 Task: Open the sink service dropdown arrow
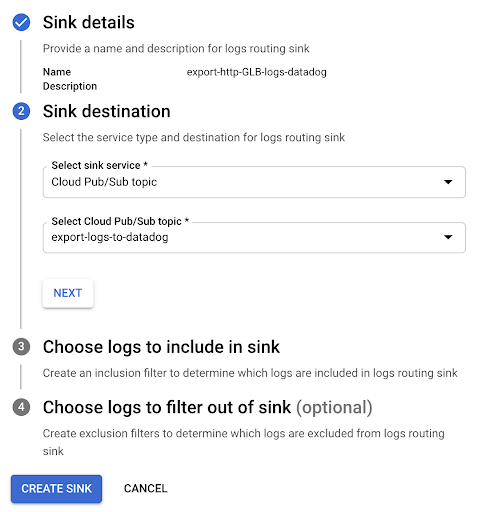coord(448,182)
